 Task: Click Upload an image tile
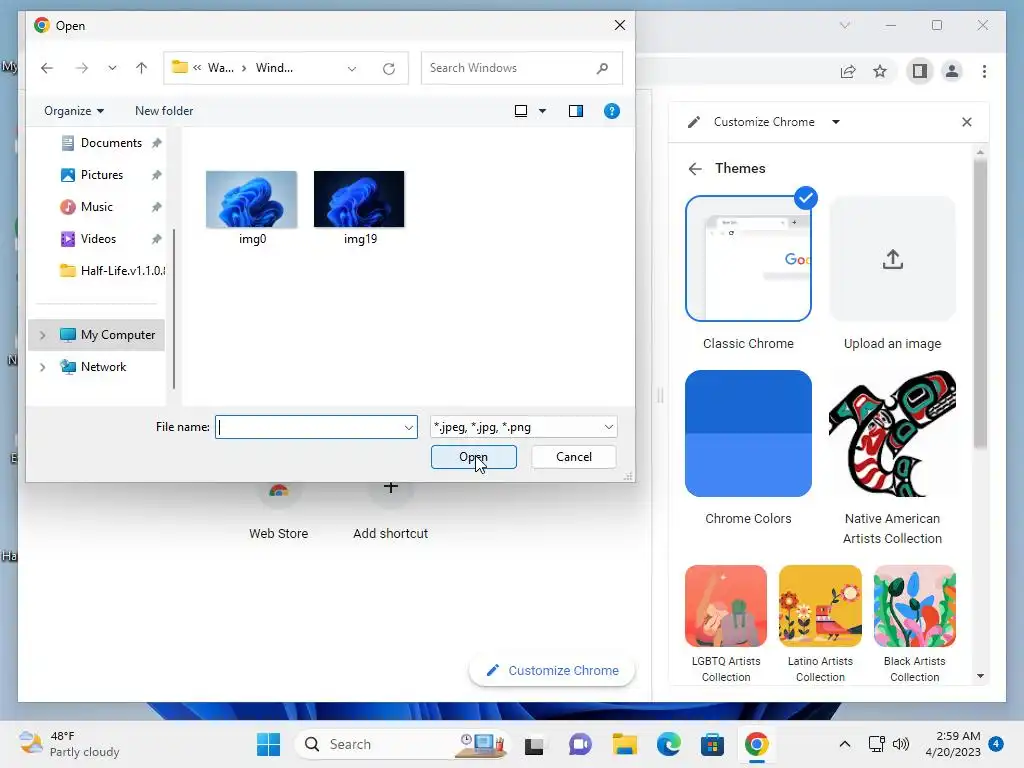click(x=892, y=259)
